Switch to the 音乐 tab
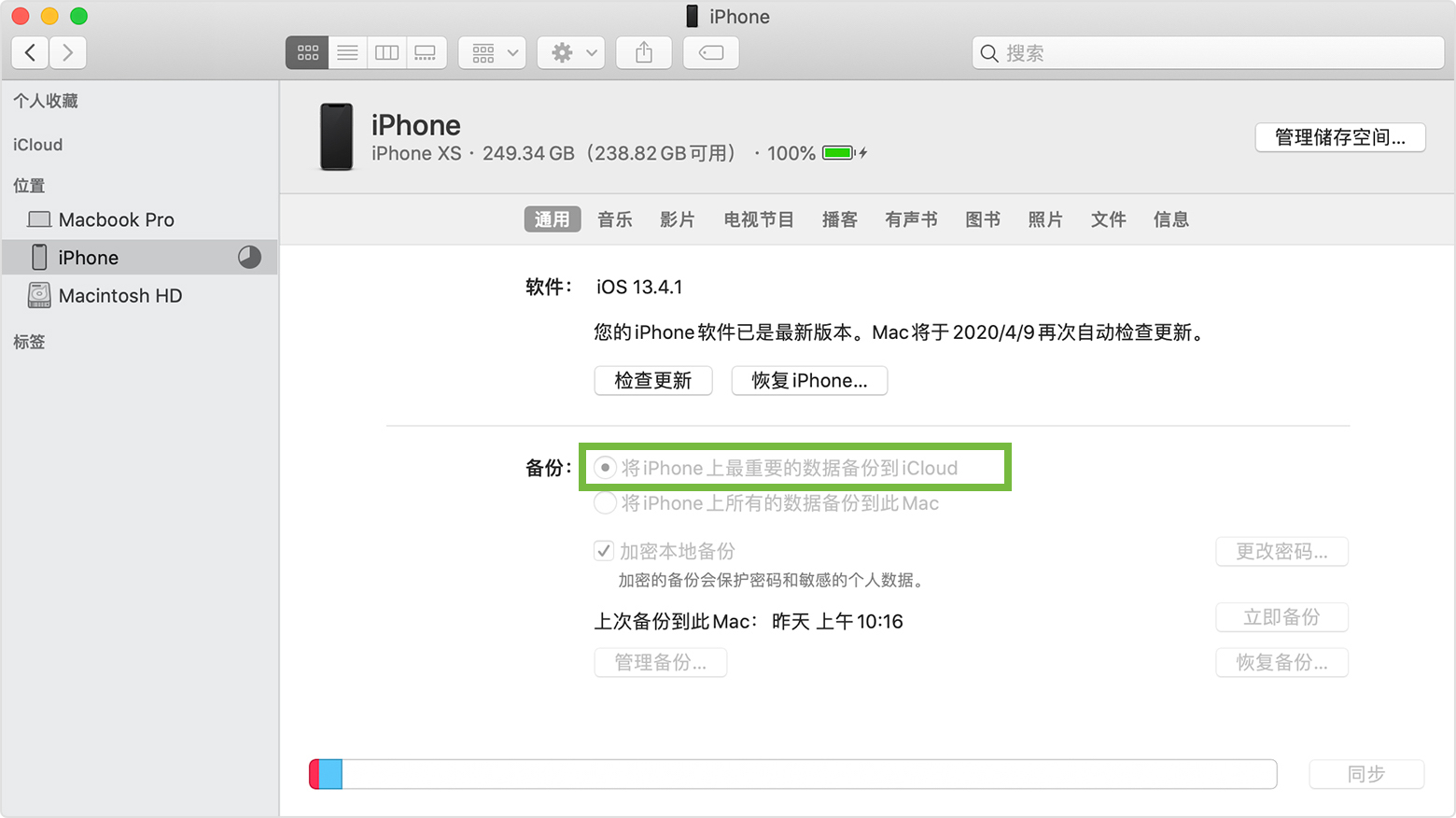Image resolution: width=1456 pixels, height=818 pixels. coord(615,219)
